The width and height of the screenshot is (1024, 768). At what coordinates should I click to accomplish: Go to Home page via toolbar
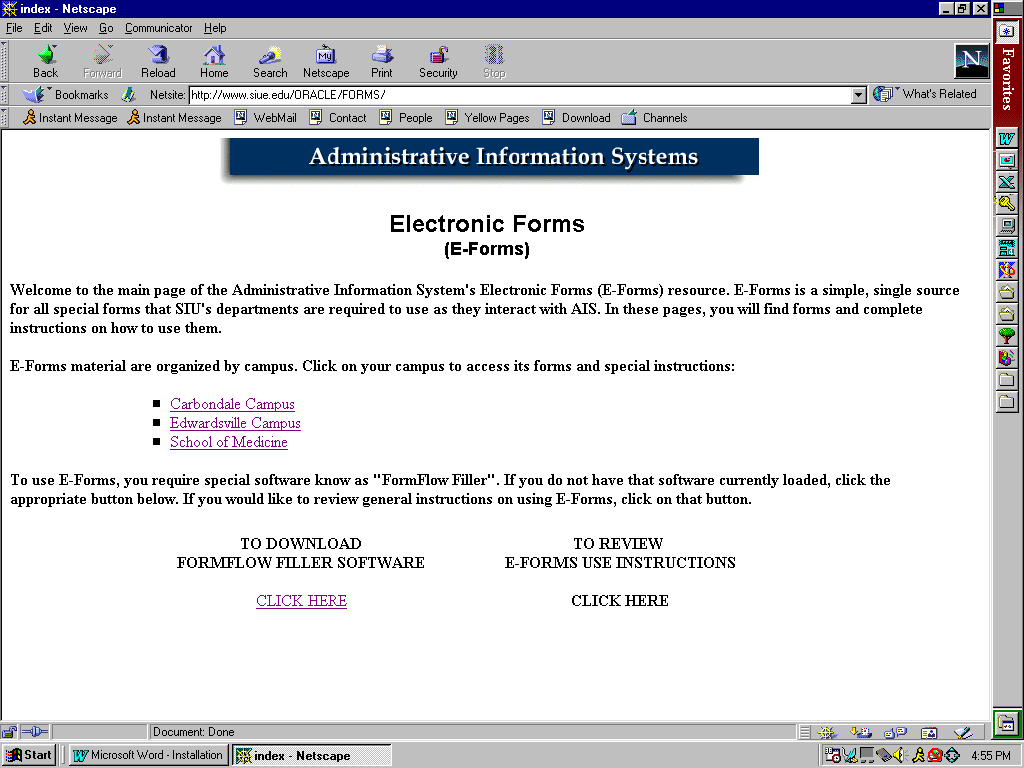point(214,61)
